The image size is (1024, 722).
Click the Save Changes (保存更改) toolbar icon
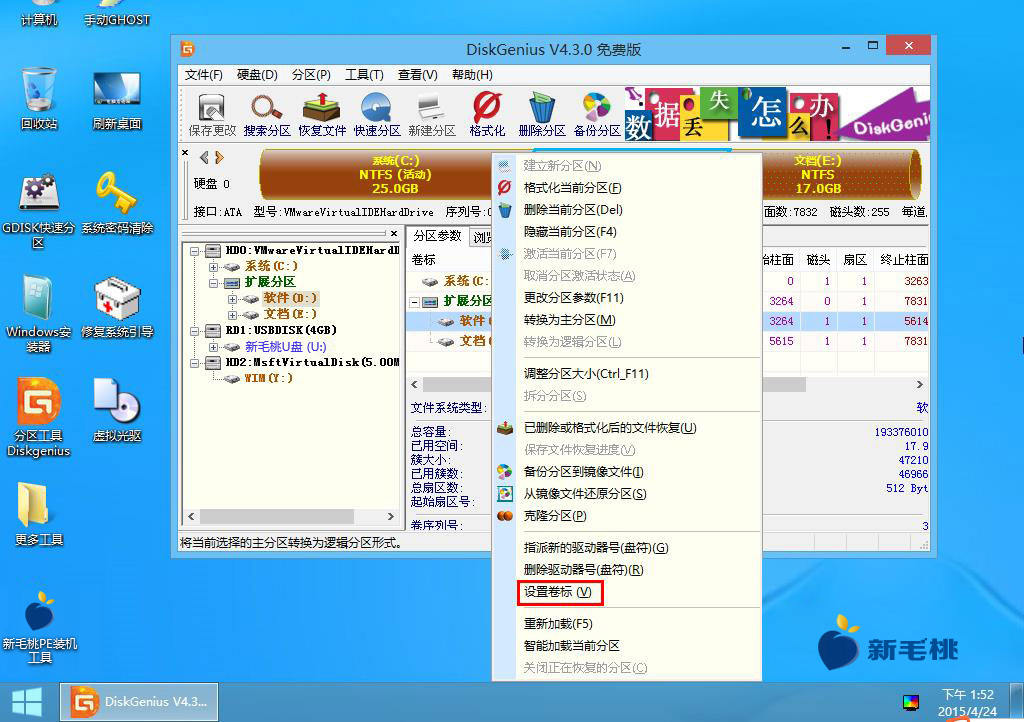click(x=212, y=114)
